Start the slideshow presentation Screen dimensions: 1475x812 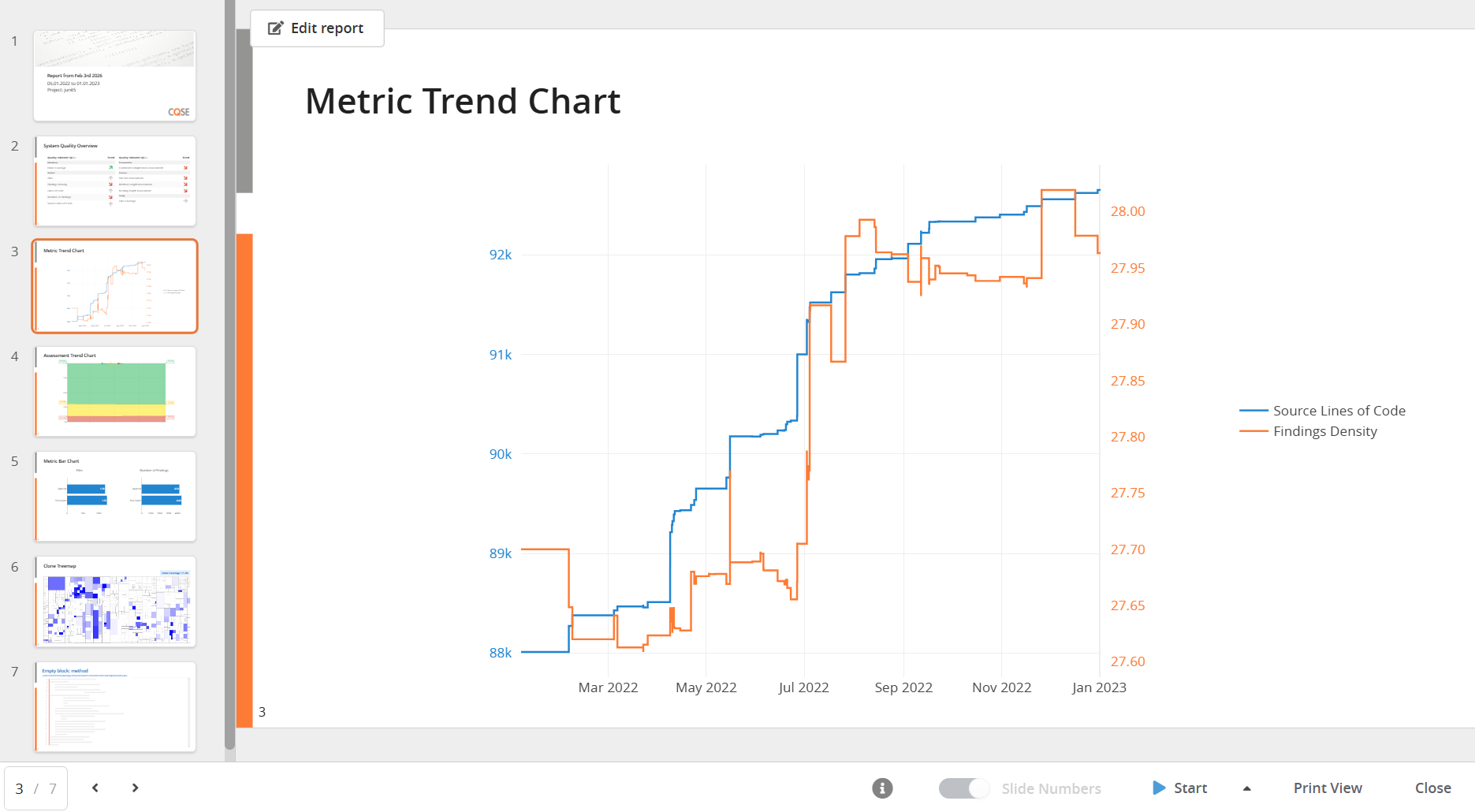pos(1190,788)
